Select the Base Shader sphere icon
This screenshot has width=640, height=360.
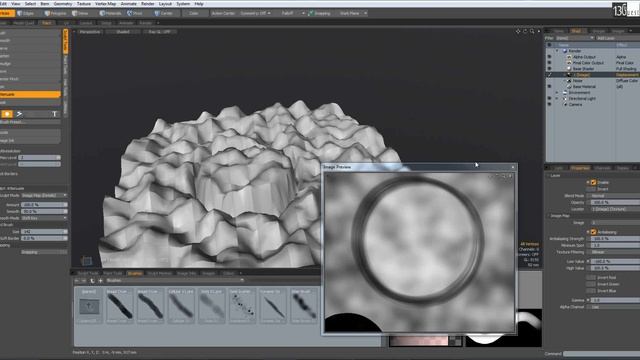[569, 69]
